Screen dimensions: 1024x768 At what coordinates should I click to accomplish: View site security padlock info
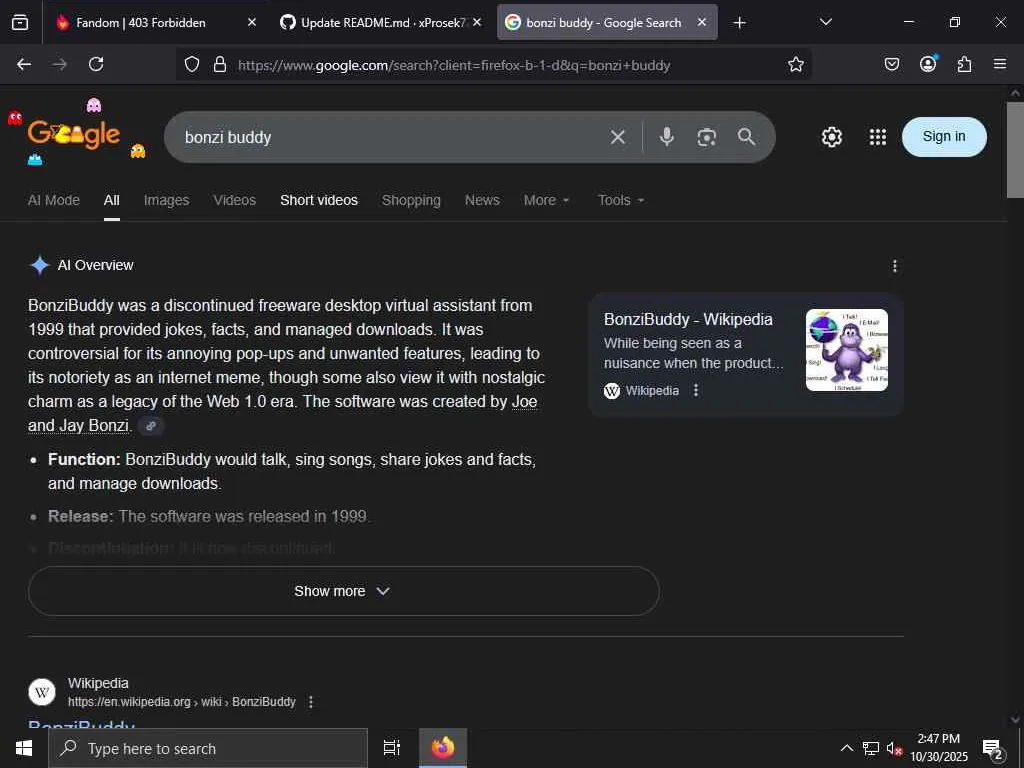click(220, 65)
